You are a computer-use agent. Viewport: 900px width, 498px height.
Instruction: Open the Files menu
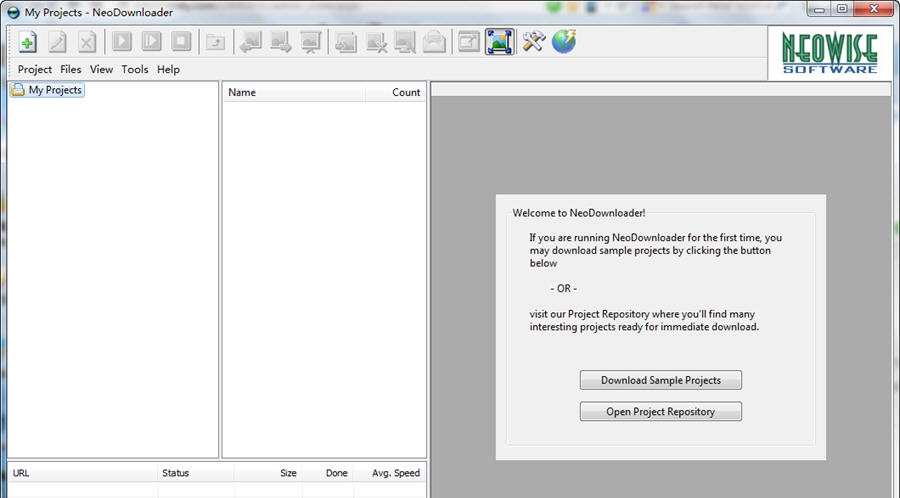tap(71, 69)
